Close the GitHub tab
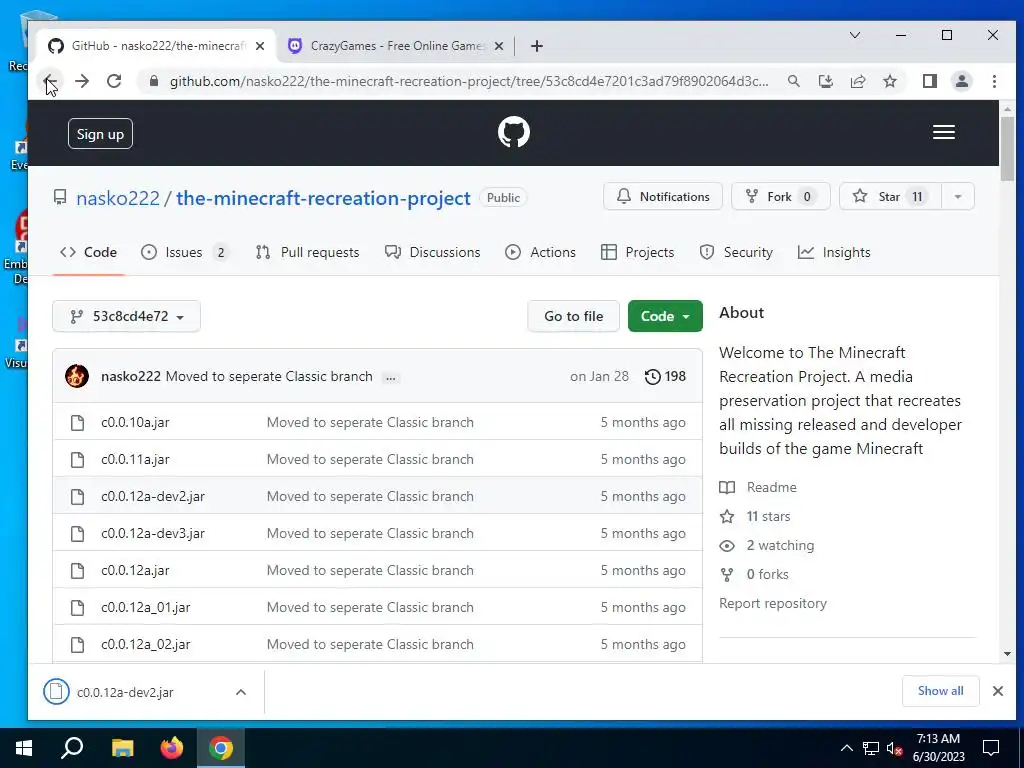1024x768 pixels. [x=260, y=46]
